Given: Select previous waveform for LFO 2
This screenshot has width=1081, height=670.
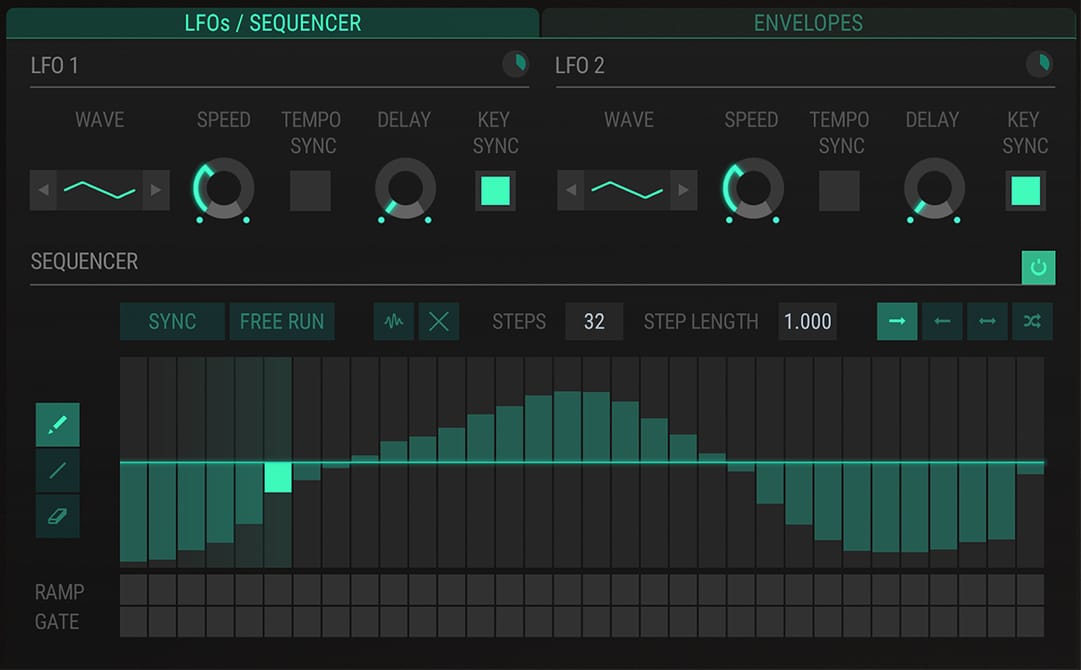Looking at the screenshot, I should click(571, 190).
